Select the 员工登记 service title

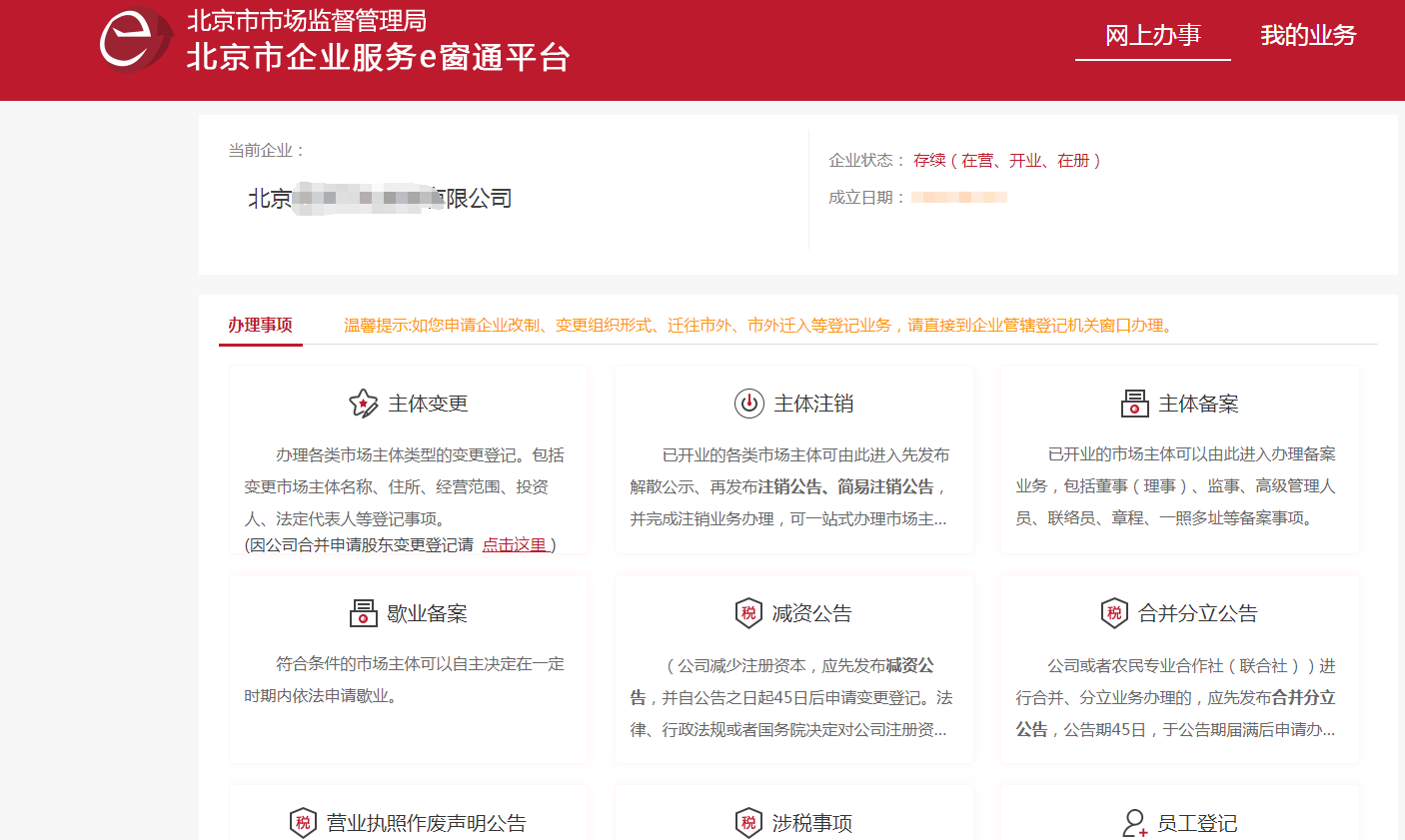pos(1197,823)
